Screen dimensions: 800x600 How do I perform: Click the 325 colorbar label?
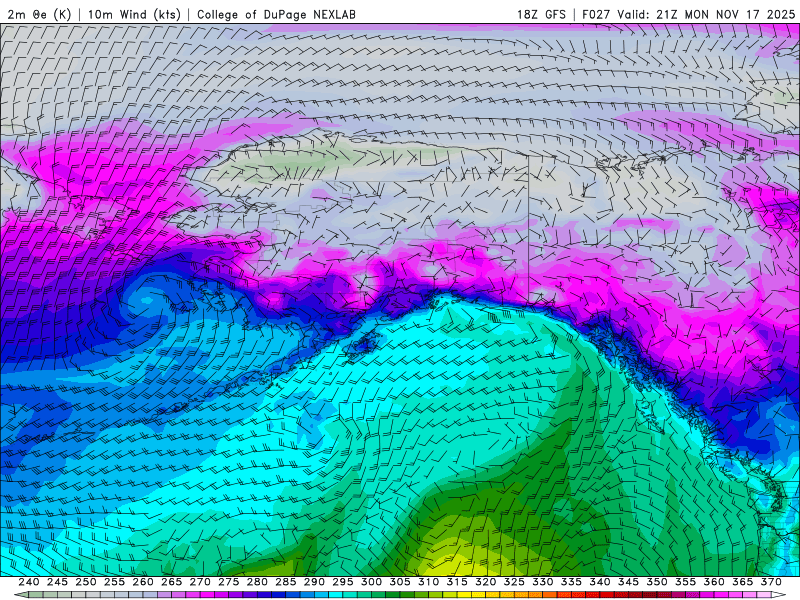point(514,582)
